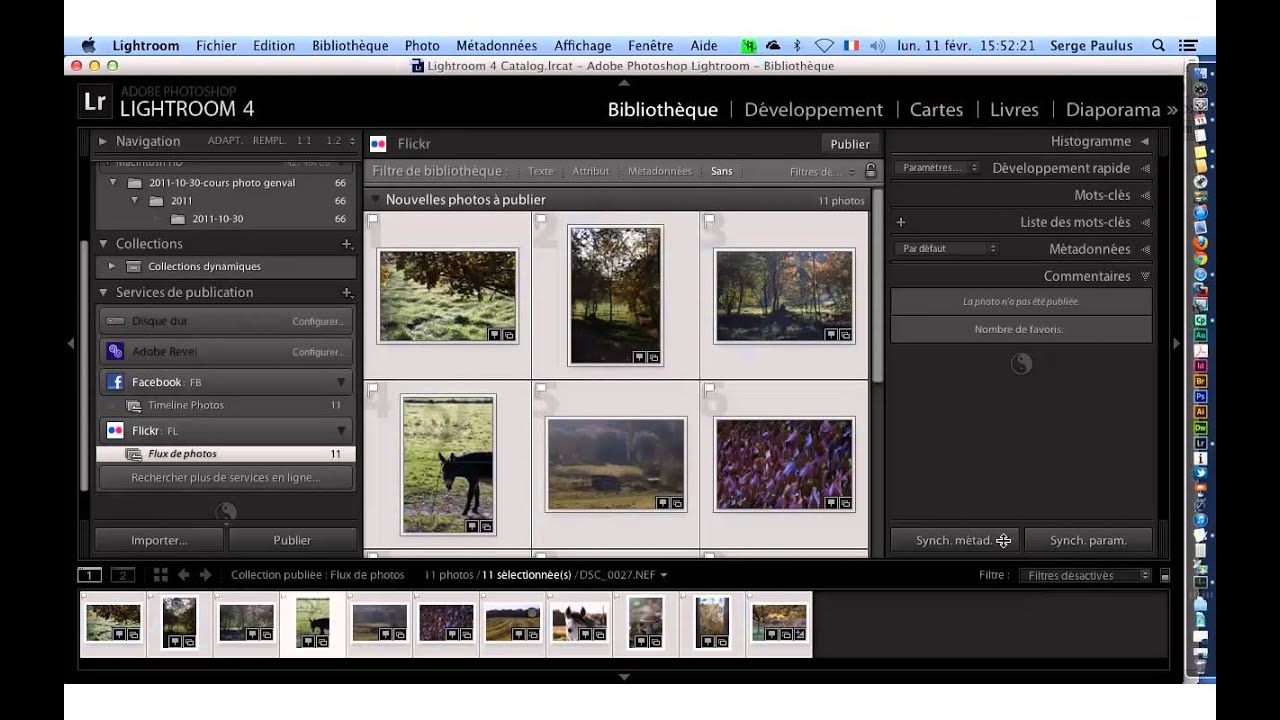The image size is (1280, 720).
Task: Hide the right panel with the edge arrow
Action: point(1176,343)
